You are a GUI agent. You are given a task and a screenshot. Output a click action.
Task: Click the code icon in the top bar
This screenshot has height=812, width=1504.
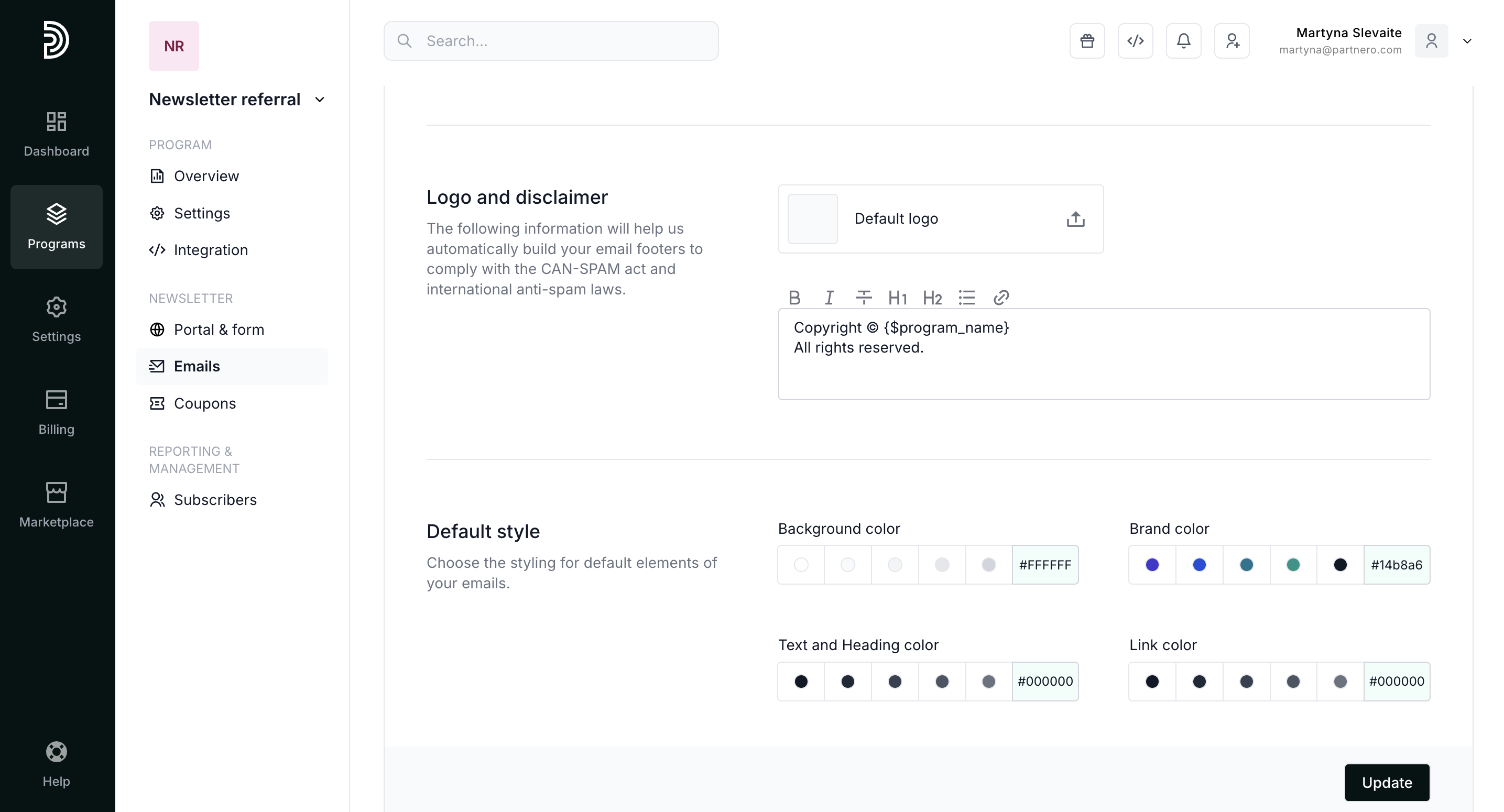(1135, 41)
